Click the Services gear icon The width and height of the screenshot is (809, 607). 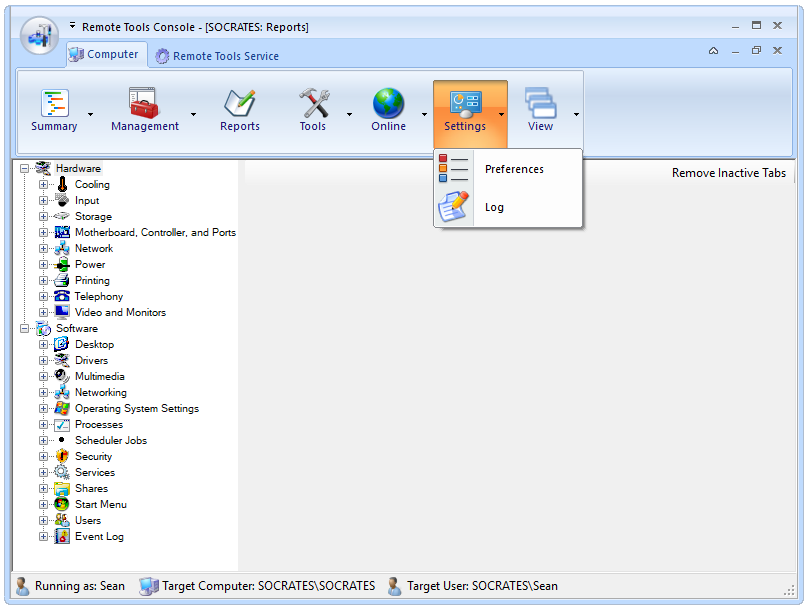click(62, 472)
